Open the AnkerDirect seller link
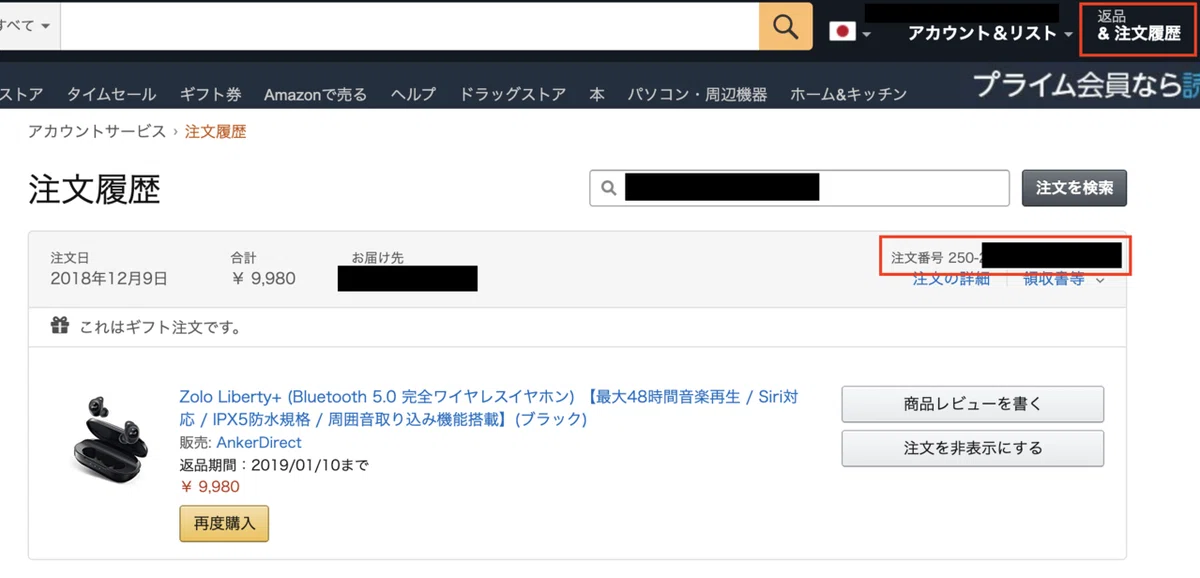 click(258, 442)
